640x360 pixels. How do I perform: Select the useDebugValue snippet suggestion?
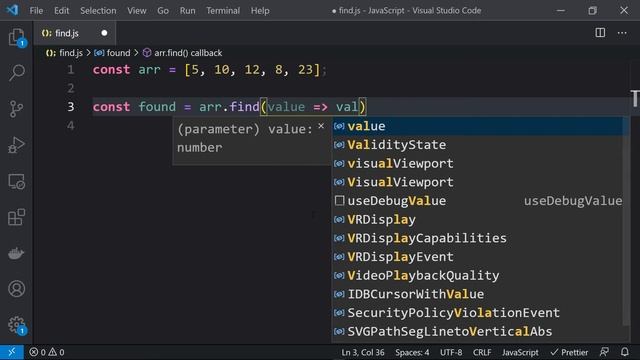tap(478, 201)
